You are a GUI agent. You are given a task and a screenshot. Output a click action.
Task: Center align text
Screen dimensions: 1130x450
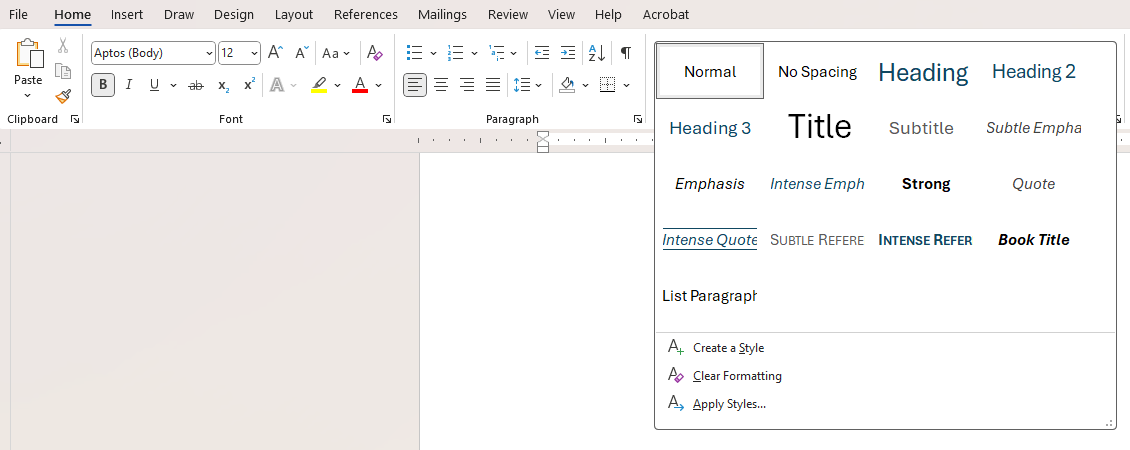[441, 85]
